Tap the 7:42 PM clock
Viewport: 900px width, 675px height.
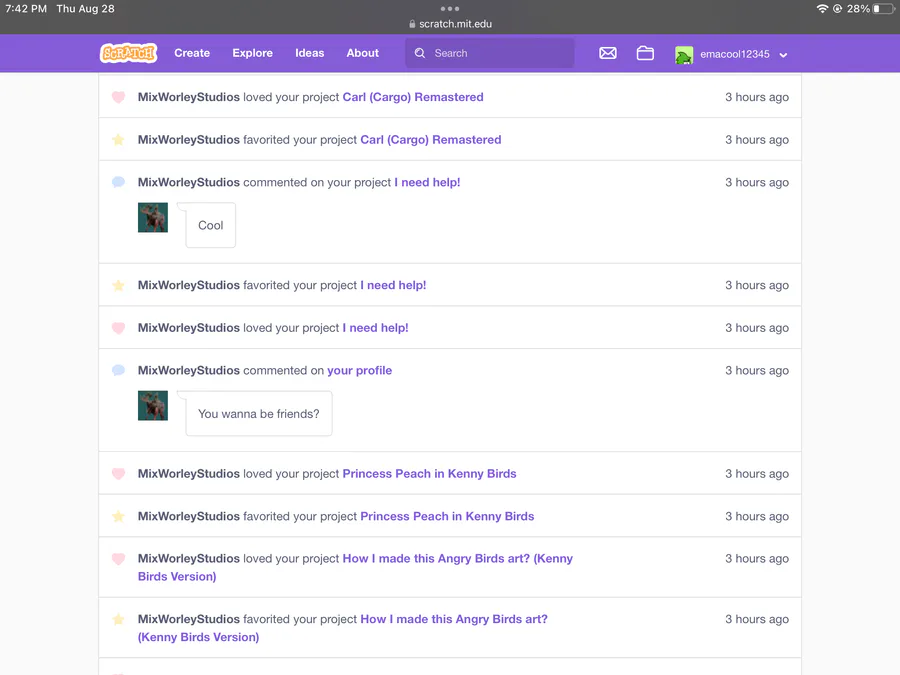(26, 9)
